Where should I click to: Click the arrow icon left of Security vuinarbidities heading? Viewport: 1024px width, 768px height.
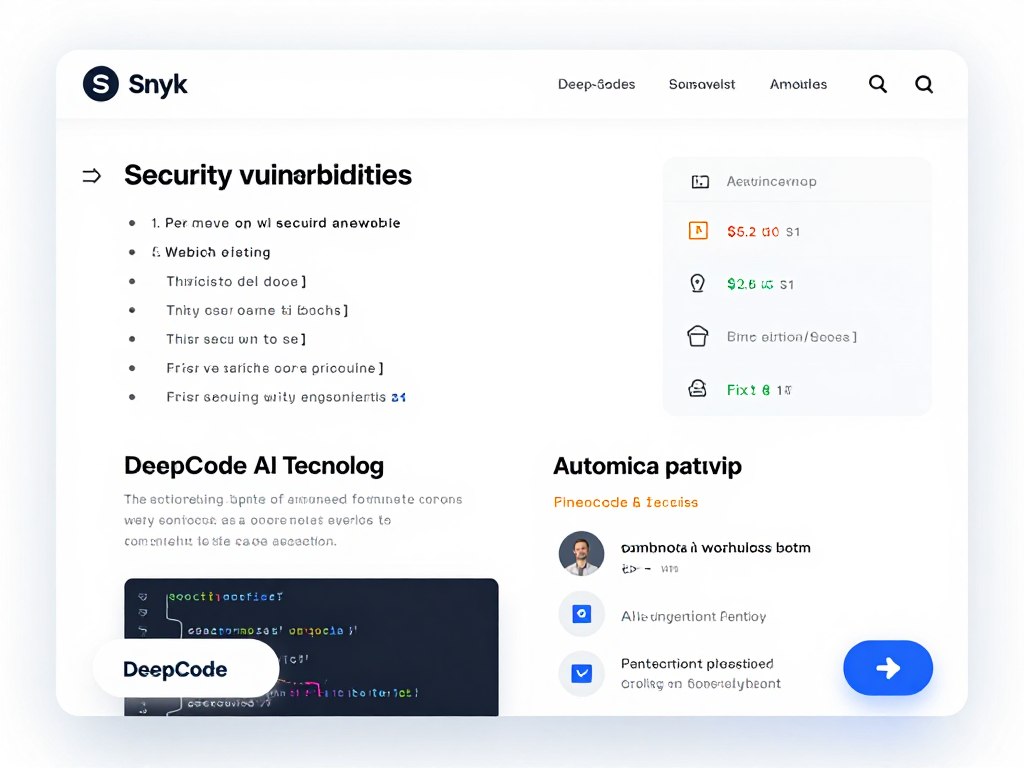(92, 175)
